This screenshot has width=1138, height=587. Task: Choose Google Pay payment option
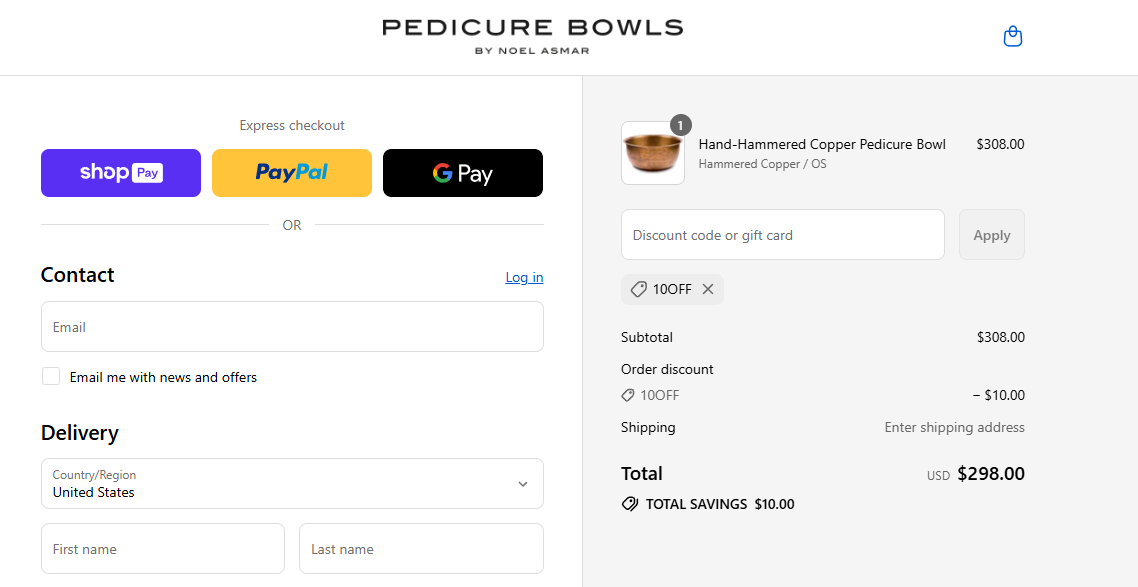pyautogui.click(x=462, y=172)
